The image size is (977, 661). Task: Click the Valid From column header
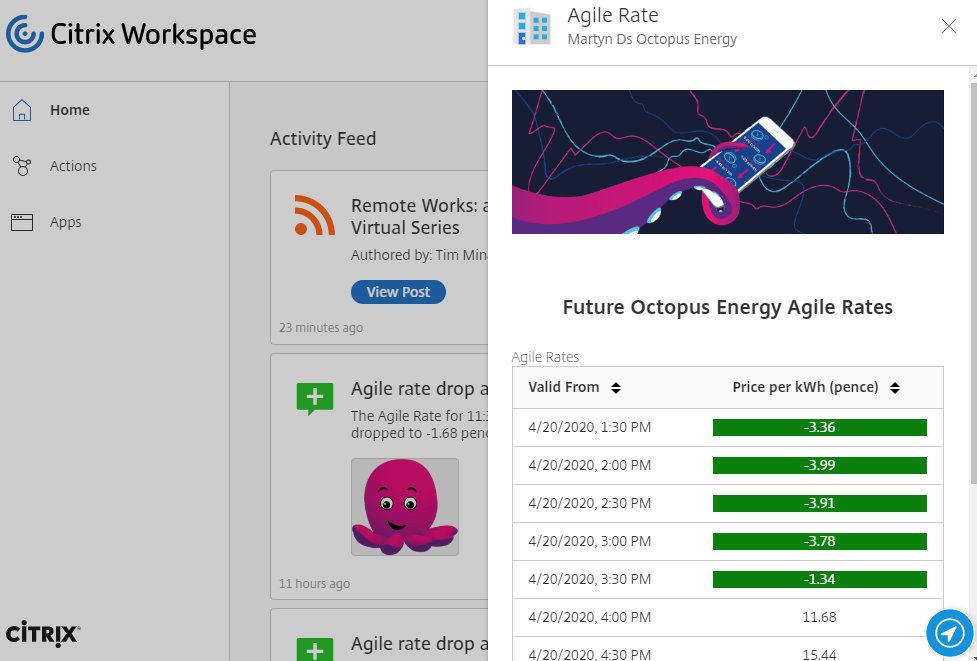(x=564, y=388)
